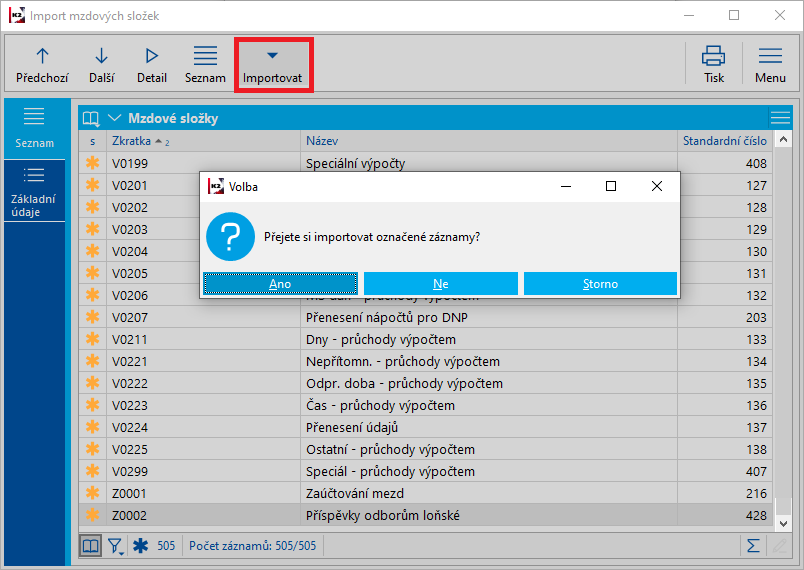The image size is (804, 570).
Task: Click the Čas - průchody výpočtem cell
Action: (489, 405)
